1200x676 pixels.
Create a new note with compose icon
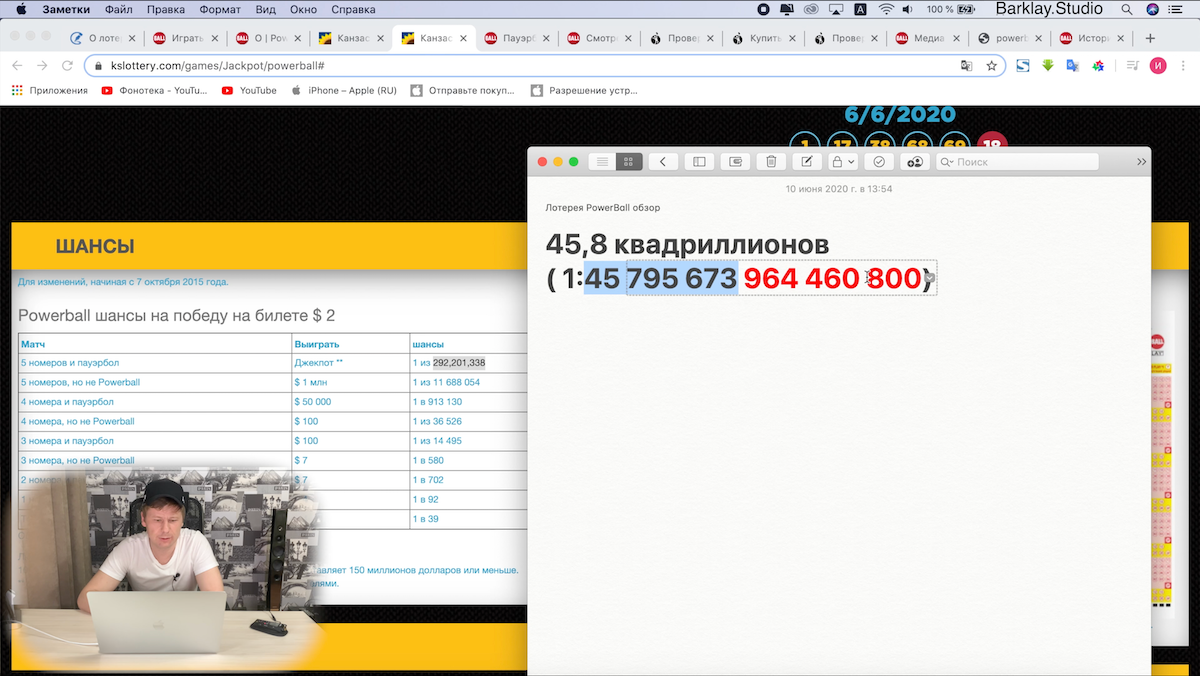807,162
